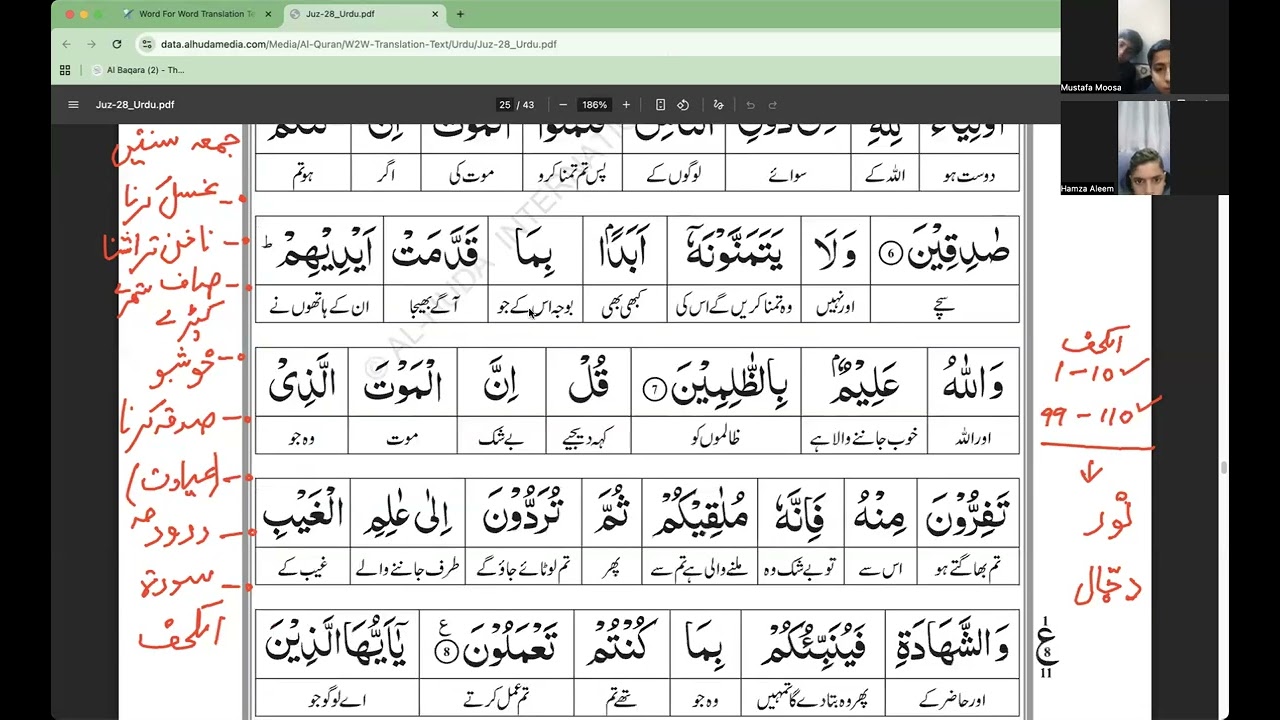The width and height of the screenshot is (1280, 720).
Task: Select Mustafa Moosa video thumbnail
Action: [1144, 47]
